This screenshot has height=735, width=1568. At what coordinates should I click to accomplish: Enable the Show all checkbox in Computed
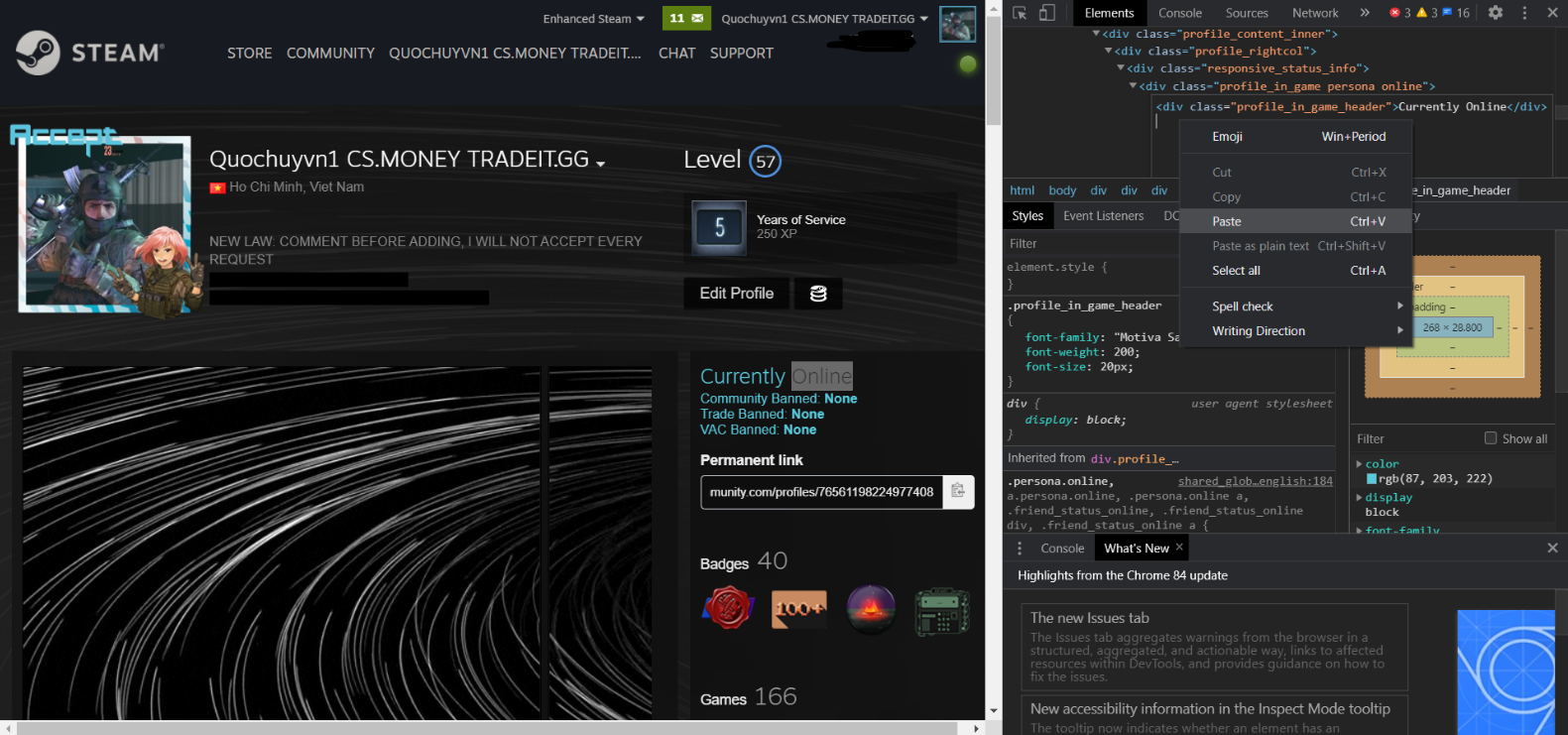point(1491,438)
